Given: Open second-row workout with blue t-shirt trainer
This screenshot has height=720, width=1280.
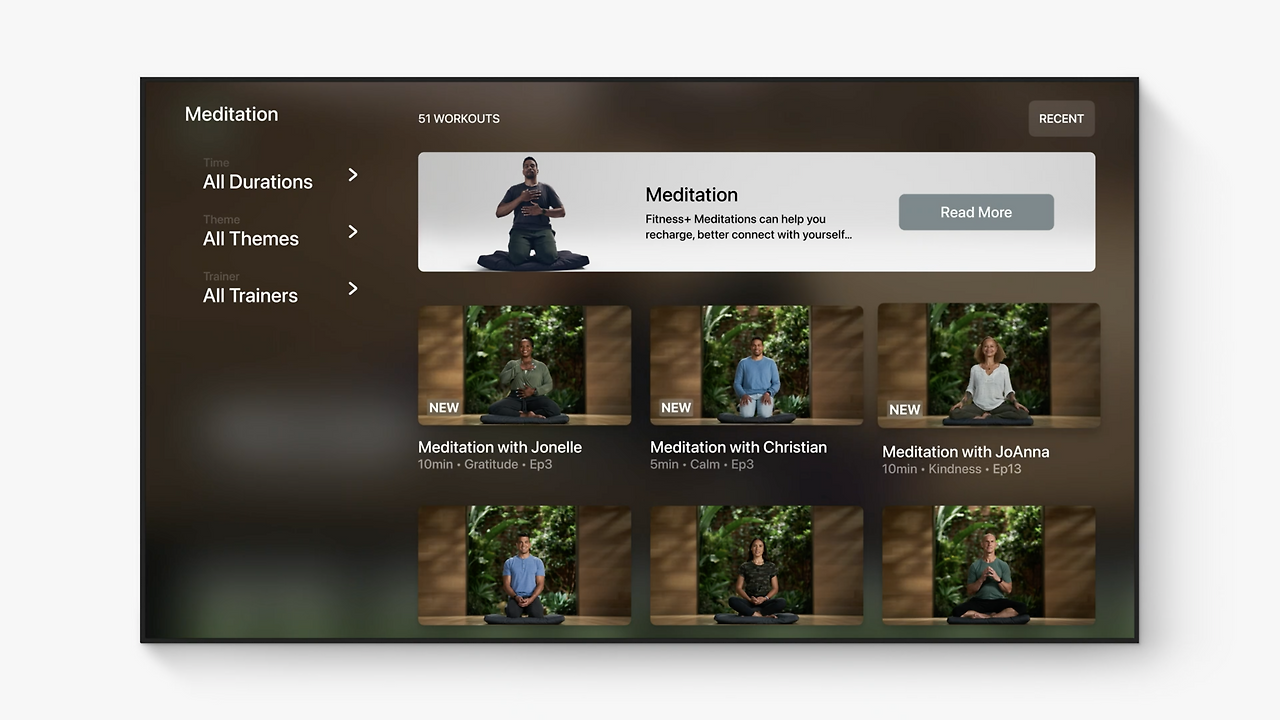Looking at the screenshot, I should pos(524,565).
